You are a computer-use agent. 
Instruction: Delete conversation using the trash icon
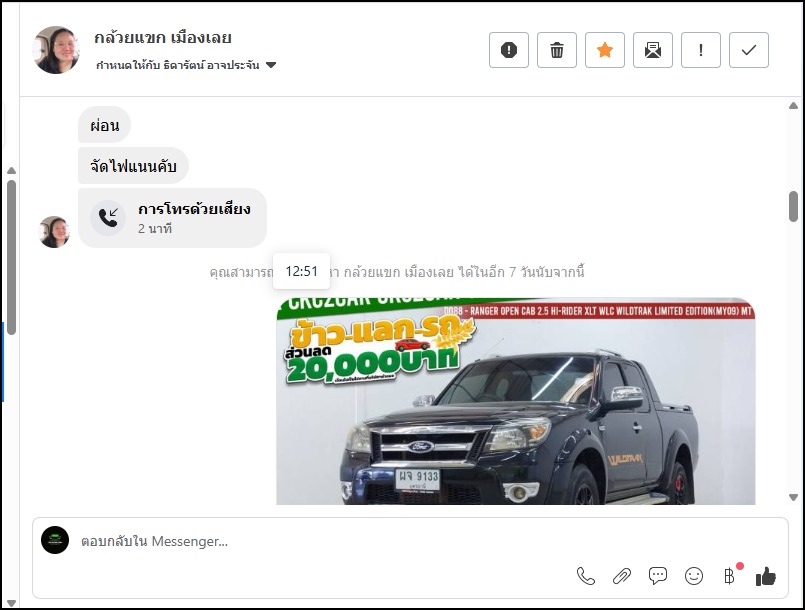point(557,50)
